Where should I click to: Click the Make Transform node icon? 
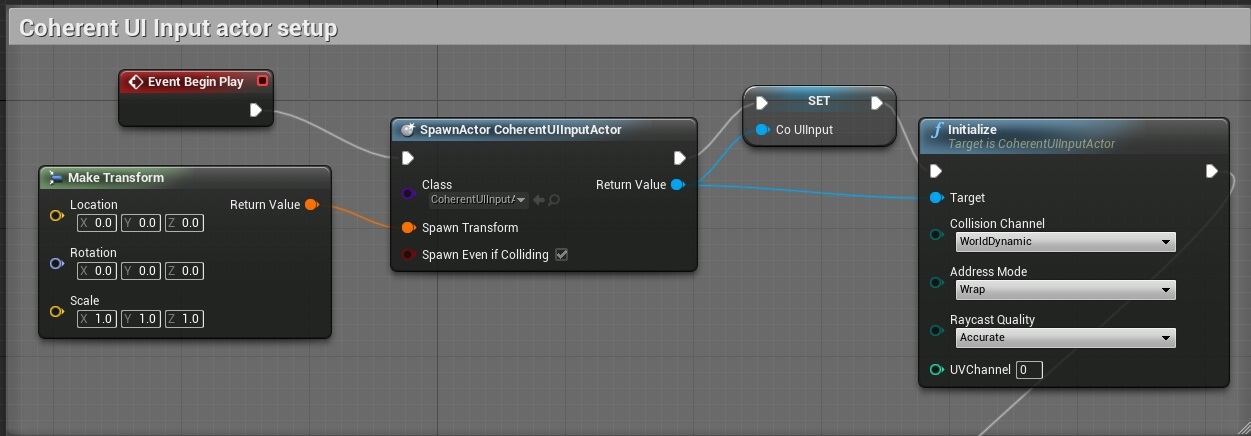pos(55,178)
